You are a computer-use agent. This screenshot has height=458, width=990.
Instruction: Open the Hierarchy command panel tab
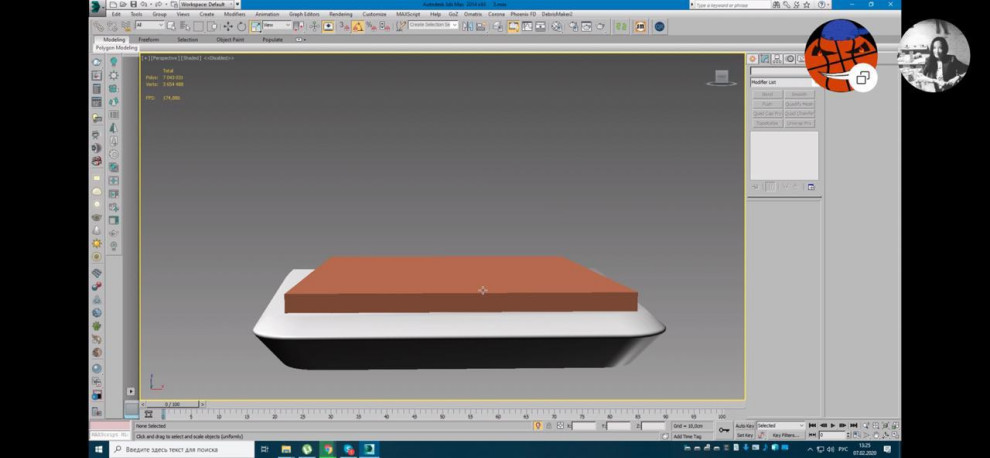(777, 59)
